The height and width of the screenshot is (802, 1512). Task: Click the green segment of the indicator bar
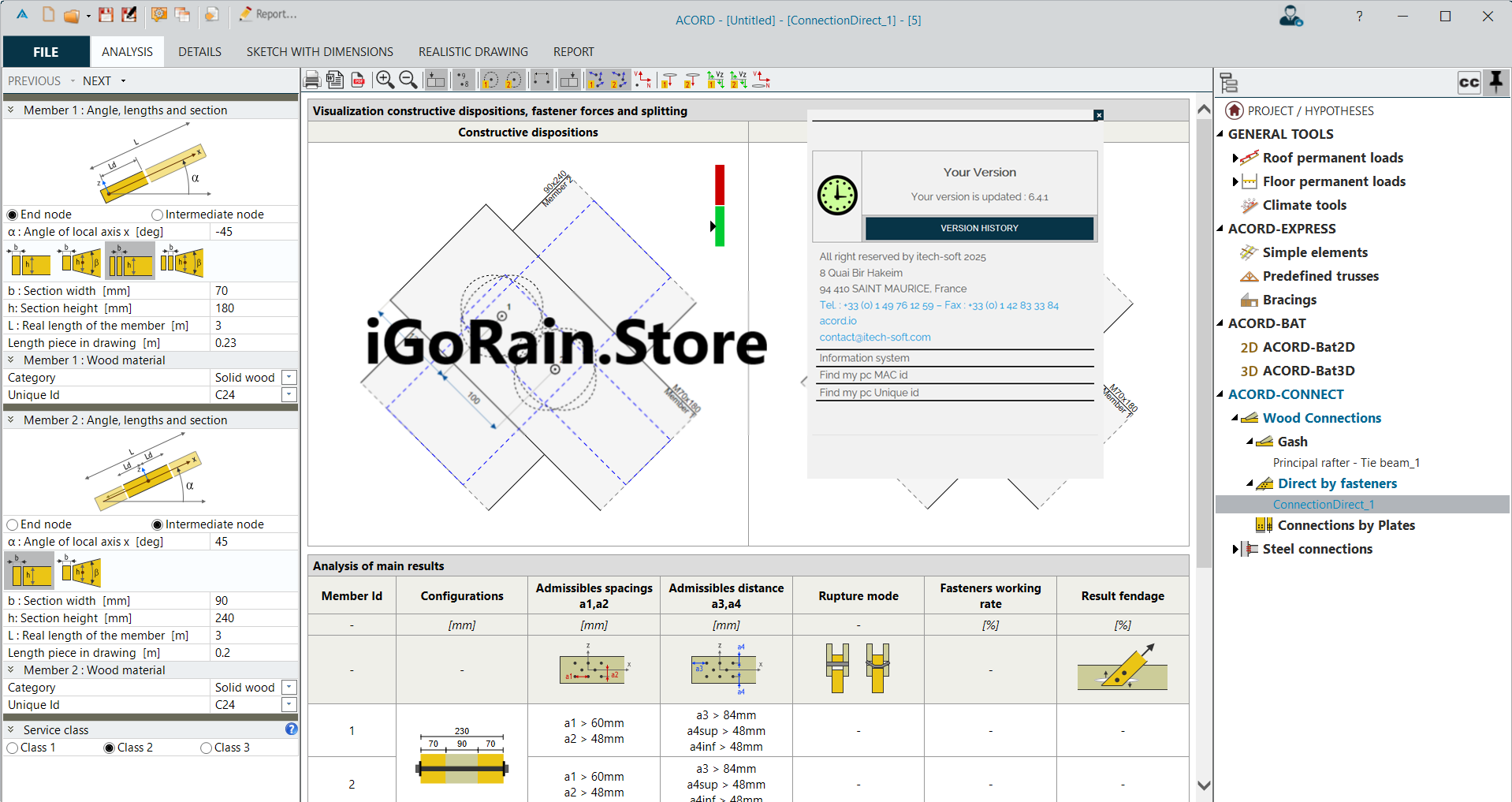tap(720, 226)
